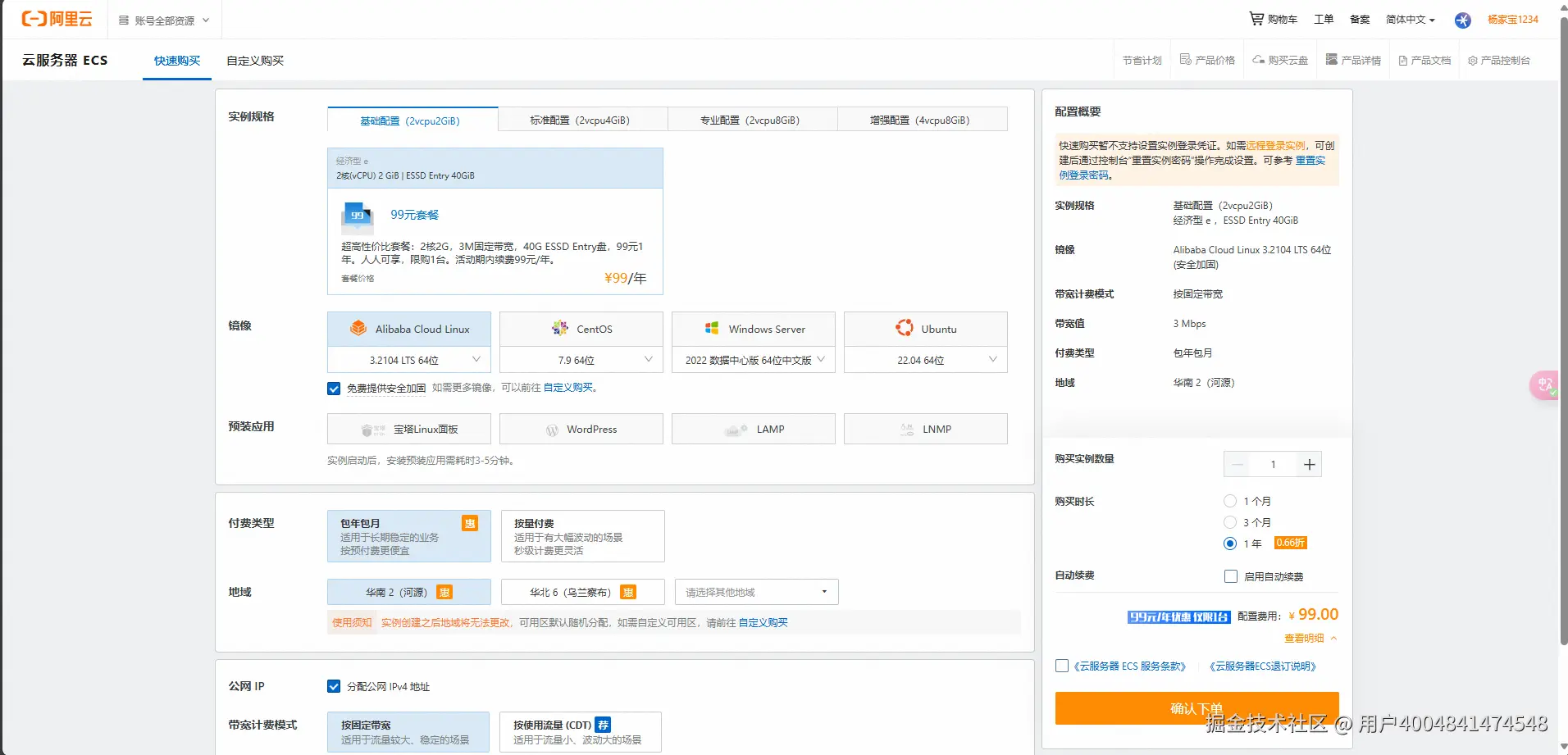
Task: Click the 宝塔Linux面板 app icon
Action: point(373,430)
